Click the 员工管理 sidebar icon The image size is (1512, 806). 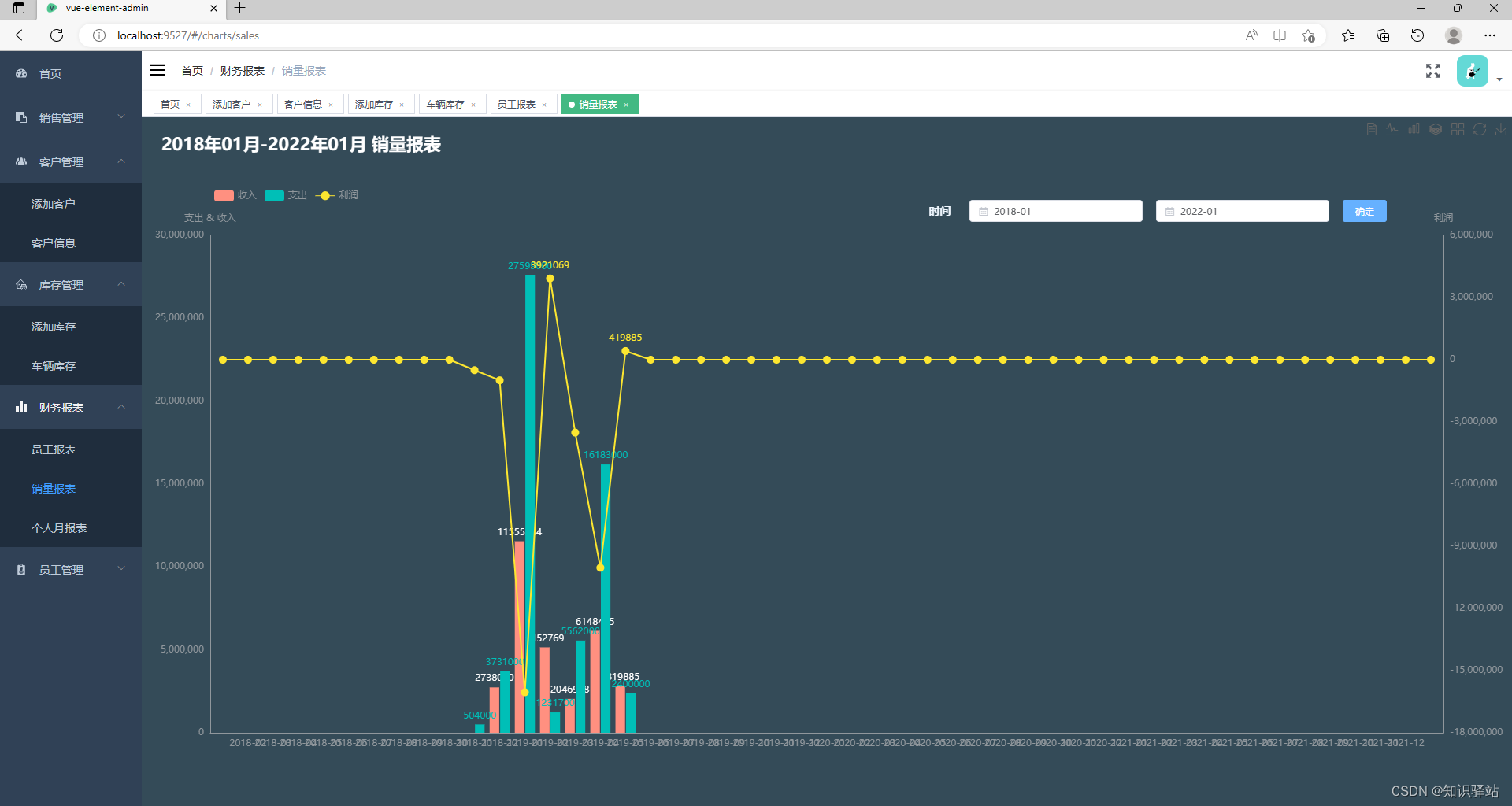click(x=21, y=569)
